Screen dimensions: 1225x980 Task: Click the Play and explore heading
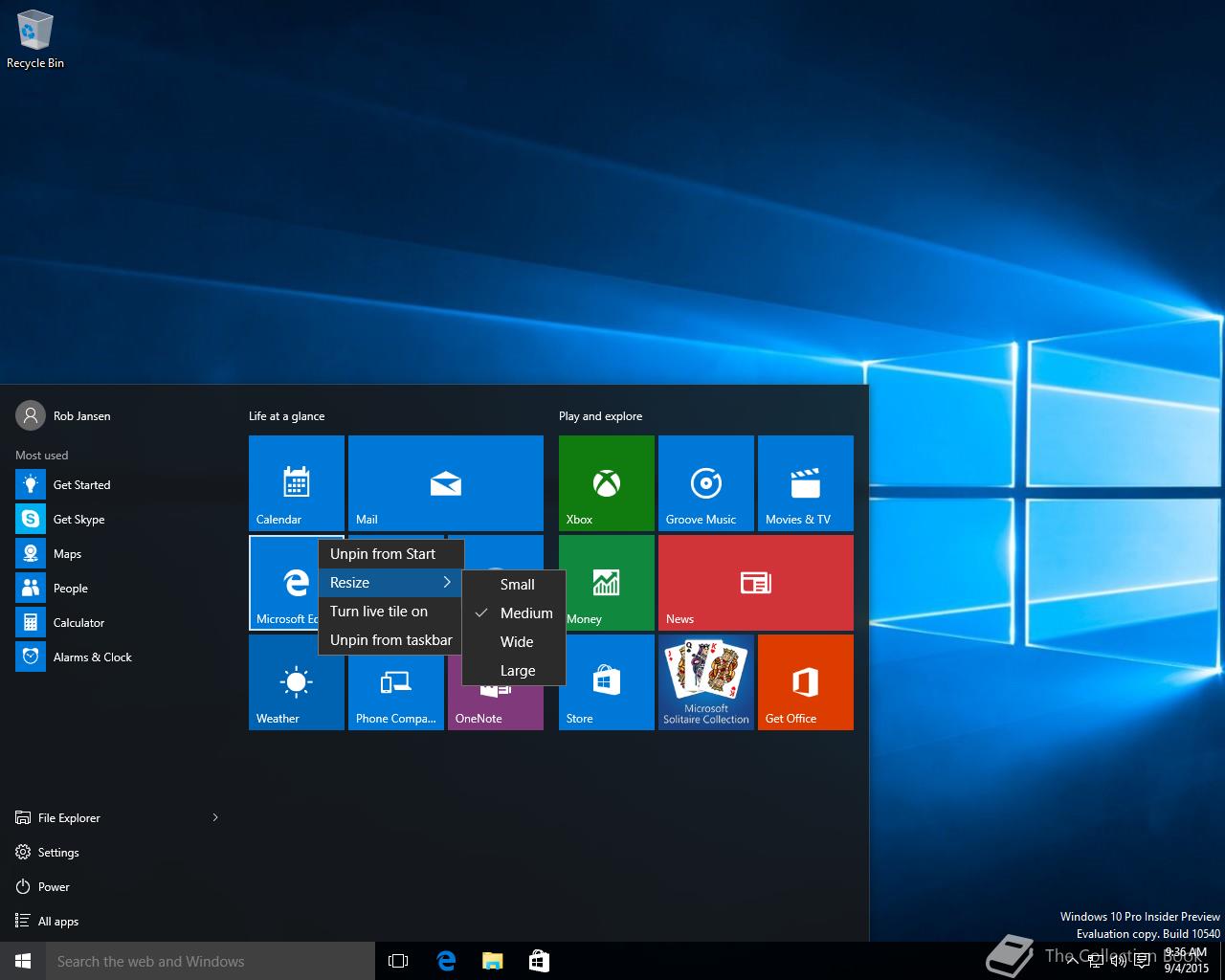click(600, 416)
